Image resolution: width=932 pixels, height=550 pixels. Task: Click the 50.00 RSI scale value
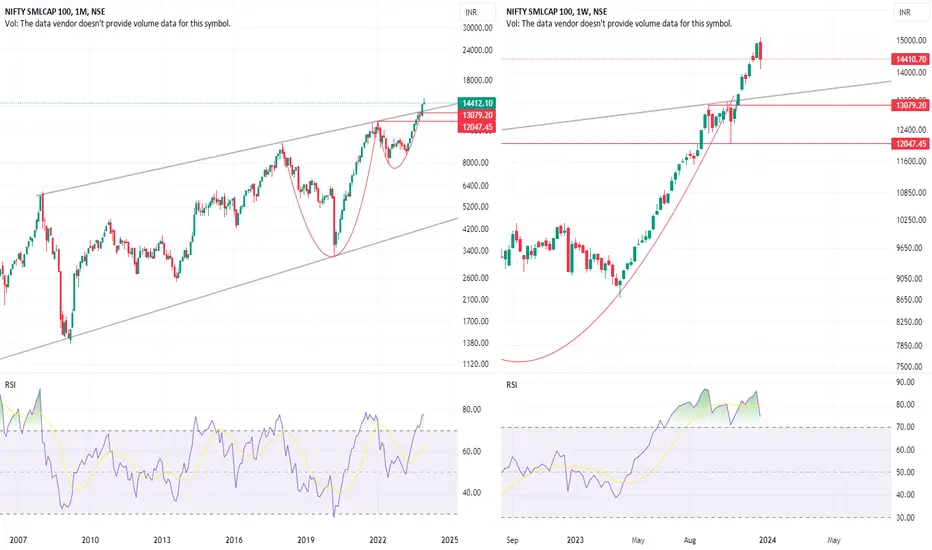tap(905, 472)
